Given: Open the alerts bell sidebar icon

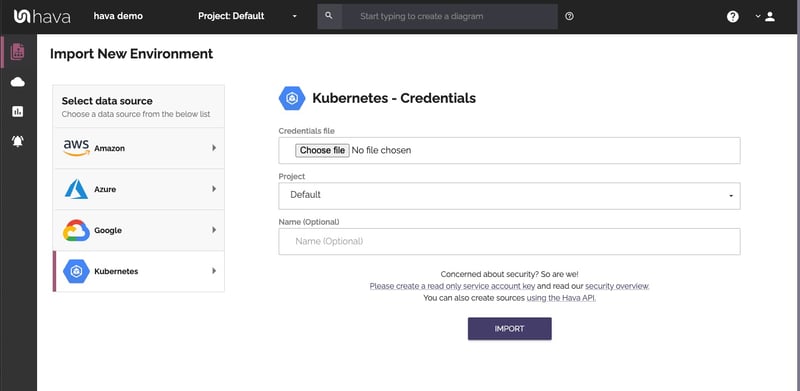Looking at the screenshot, I should (17, 141).
